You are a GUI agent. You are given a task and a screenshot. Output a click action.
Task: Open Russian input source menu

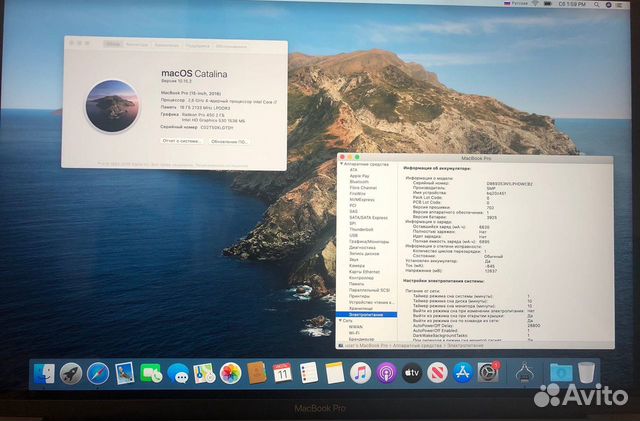tap(516, 3)
